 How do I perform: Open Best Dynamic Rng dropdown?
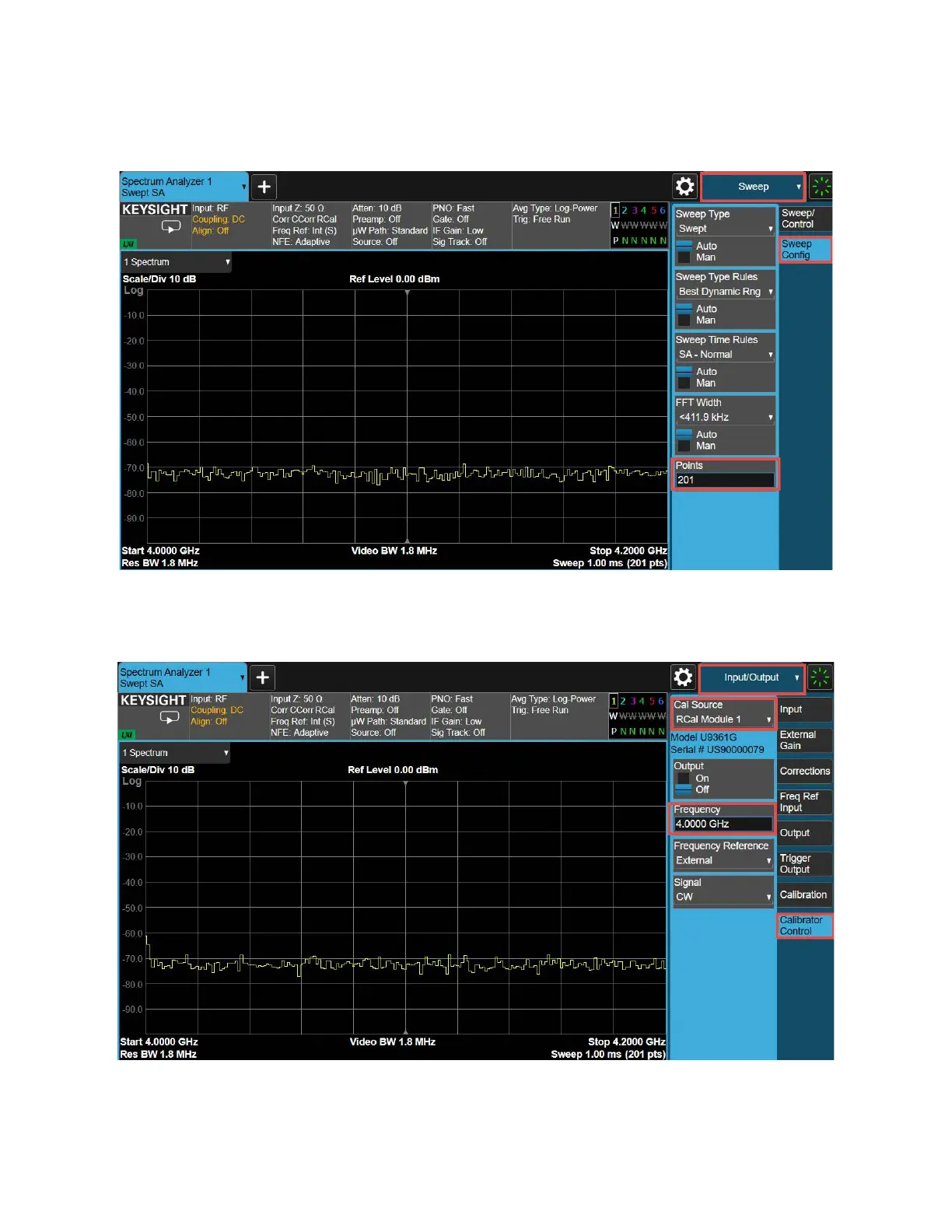[725, 292]
